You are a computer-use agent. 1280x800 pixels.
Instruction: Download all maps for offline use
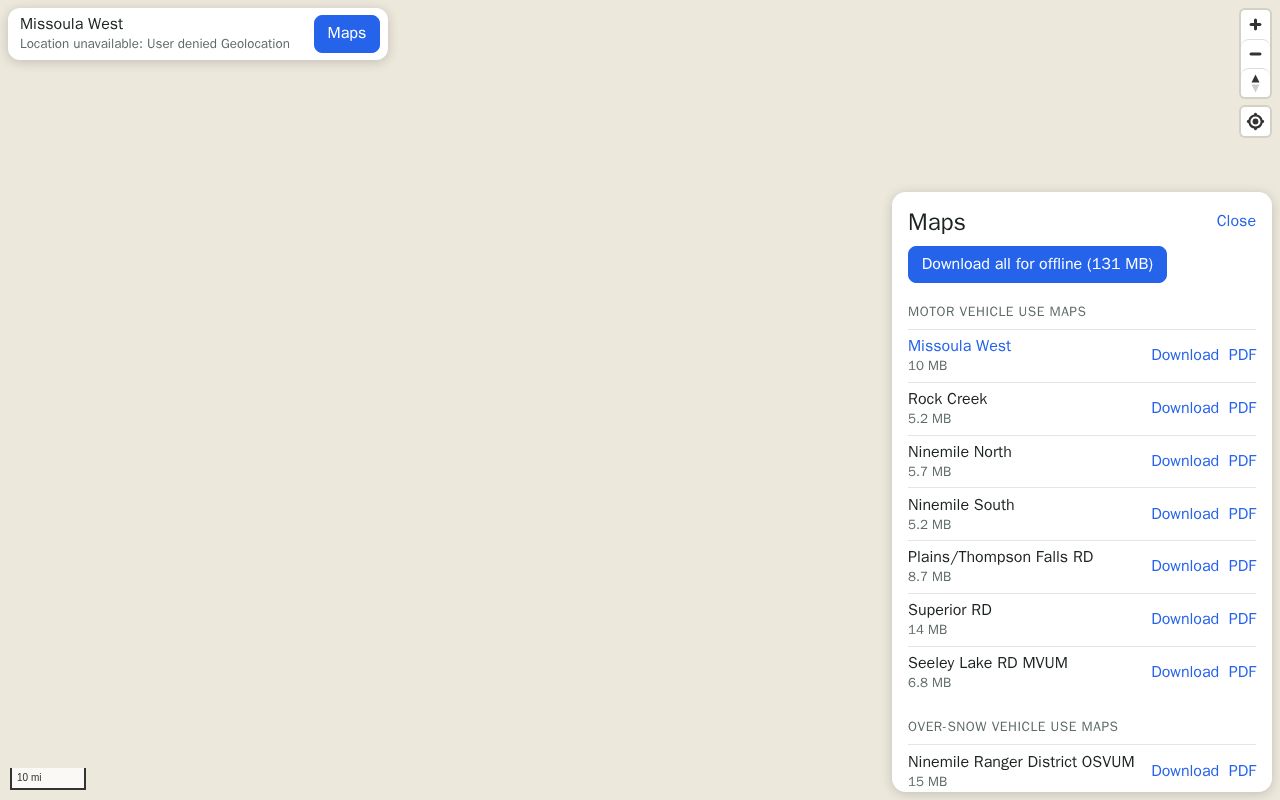point(1037,264)
